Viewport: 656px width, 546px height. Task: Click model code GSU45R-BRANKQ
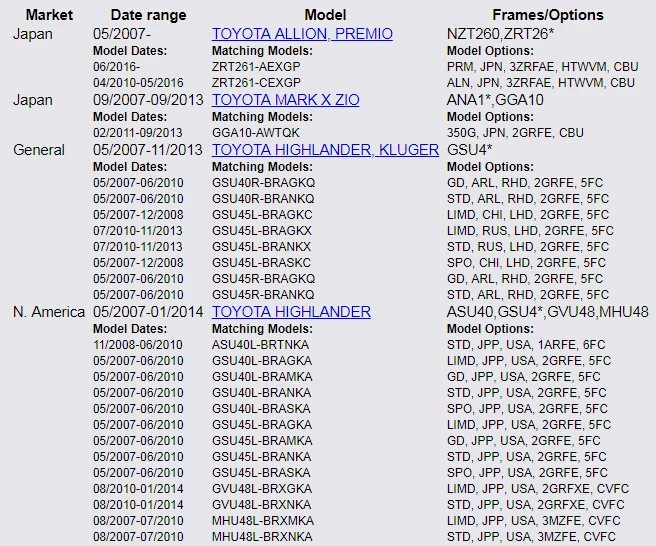(x=263, y=295)
